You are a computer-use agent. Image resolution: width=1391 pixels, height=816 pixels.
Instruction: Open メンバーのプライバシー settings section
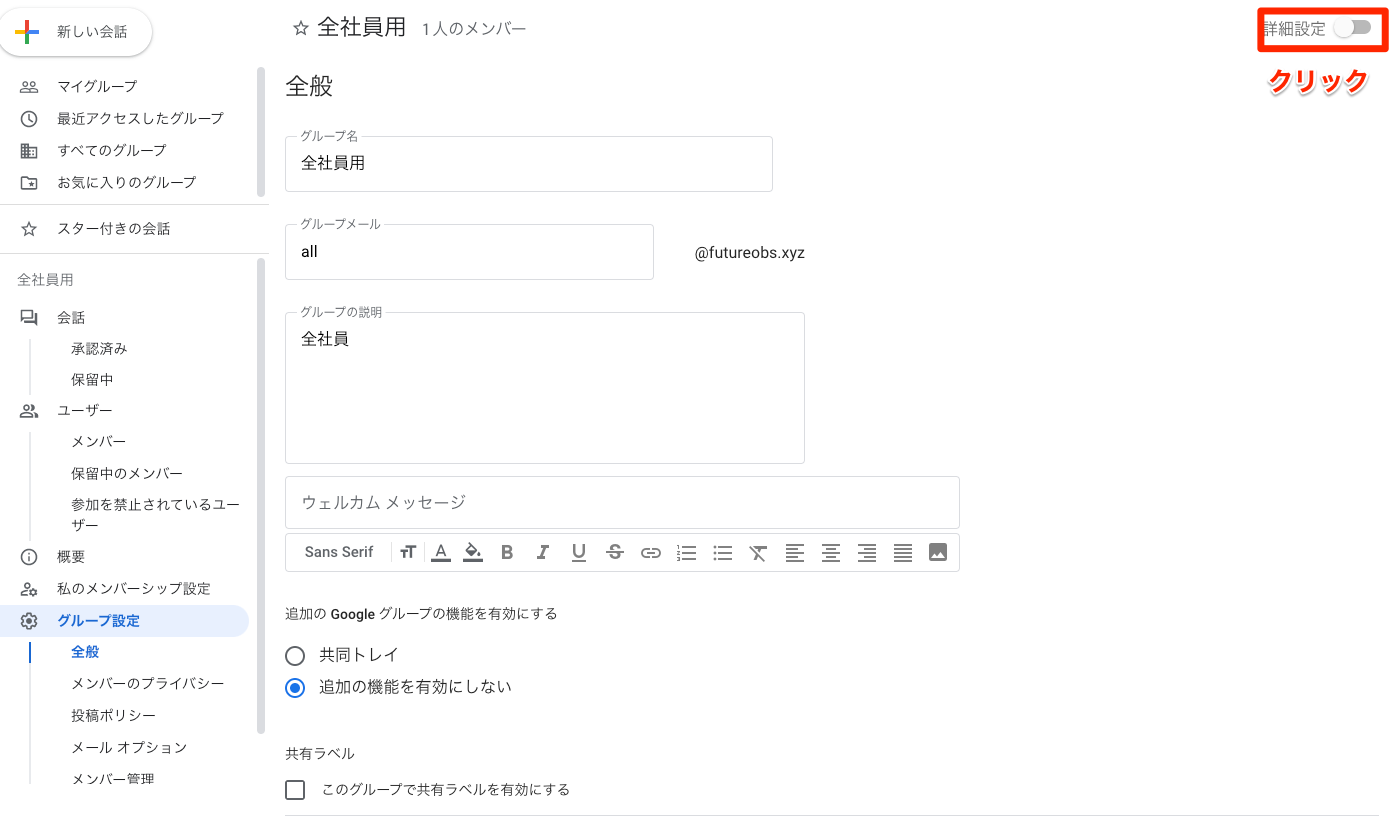coord(147,684)
